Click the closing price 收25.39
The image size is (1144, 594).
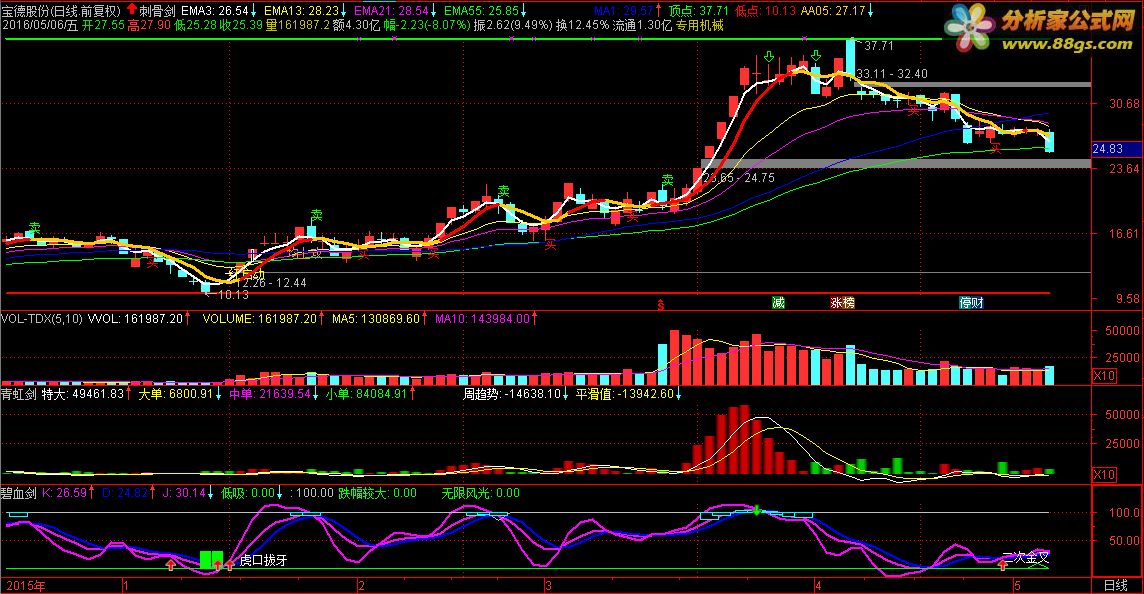point(241,26)
